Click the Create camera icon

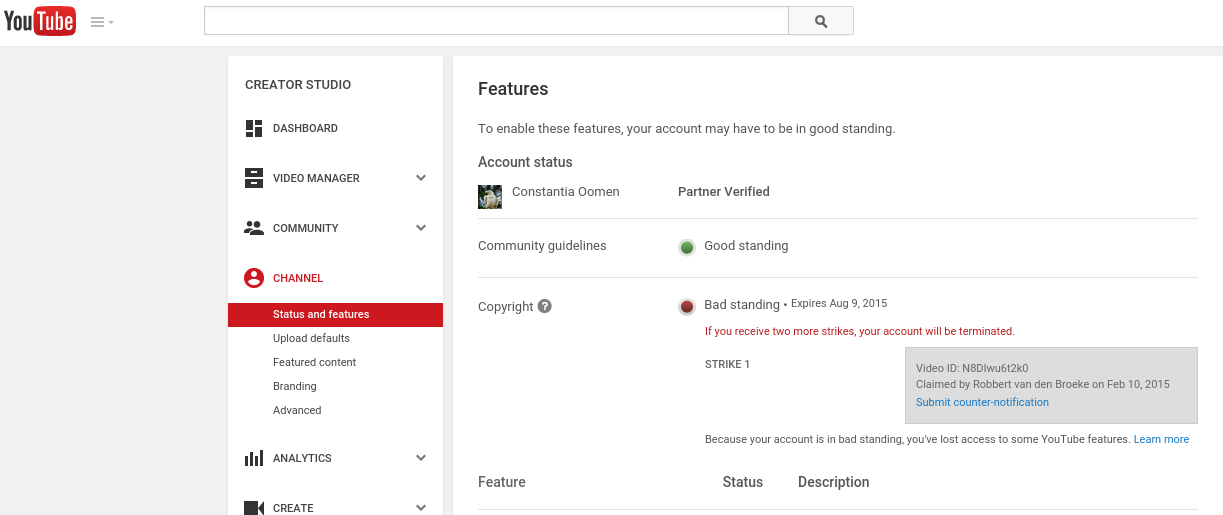254,507
